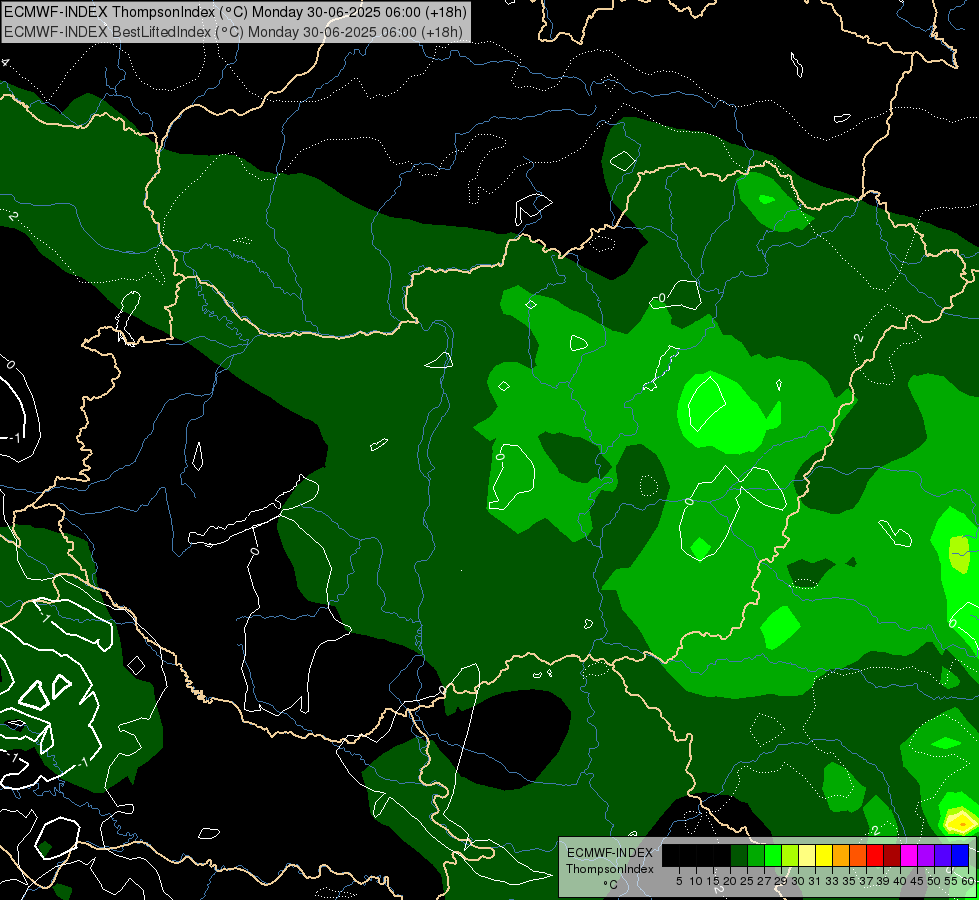
Task: Click the legend tick label '39'
Action: click(883, 881)
